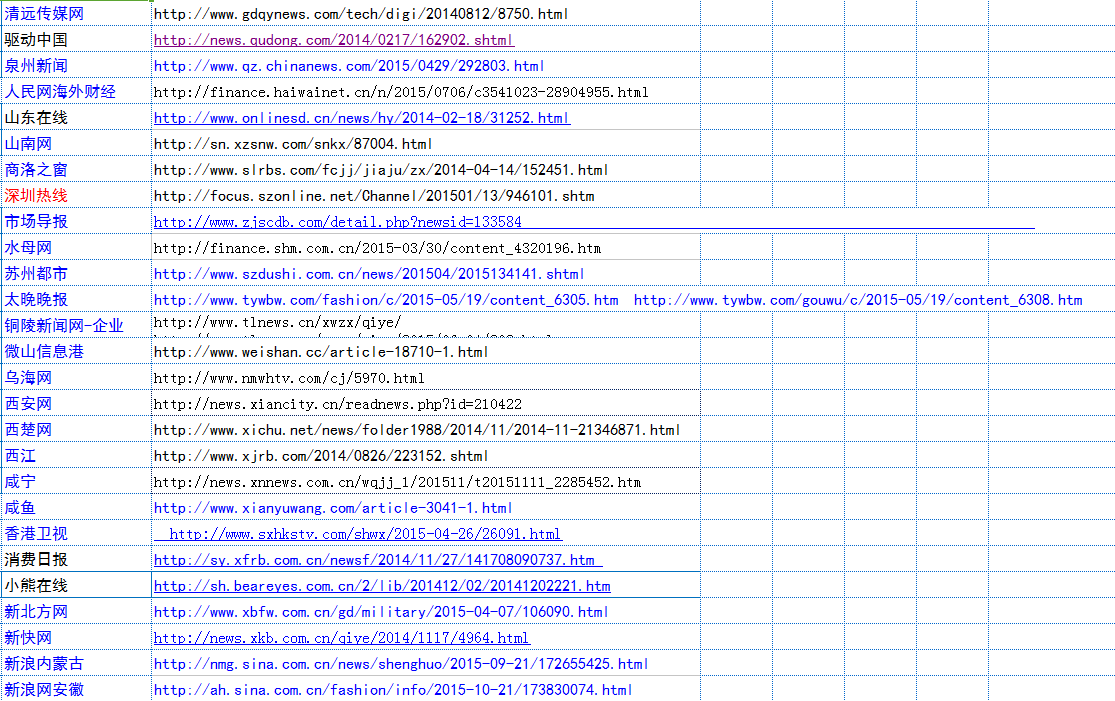Screen dimensions: 1115x701
Task: Click the ah.sina.com.cn URL cell
Action: pos(426,690)
